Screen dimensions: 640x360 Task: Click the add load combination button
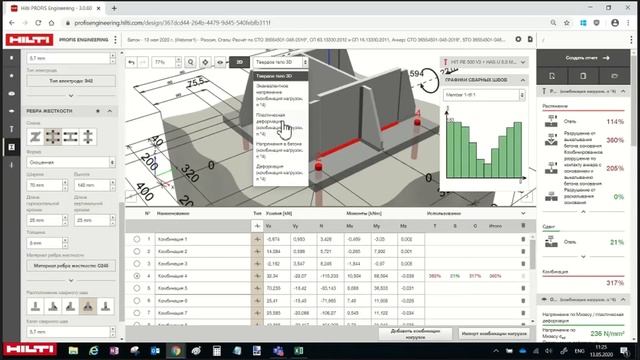[x=416, y=334]
